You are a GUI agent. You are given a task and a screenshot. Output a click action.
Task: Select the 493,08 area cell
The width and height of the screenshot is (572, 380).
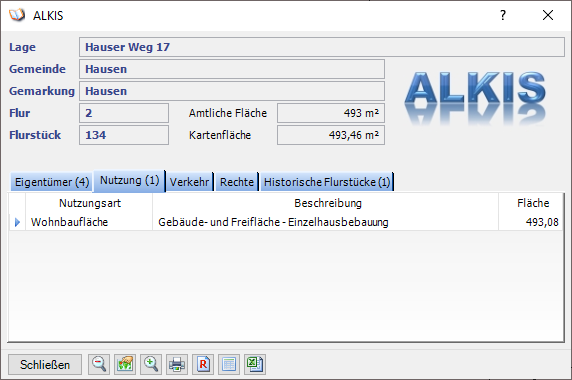point(531,222)
